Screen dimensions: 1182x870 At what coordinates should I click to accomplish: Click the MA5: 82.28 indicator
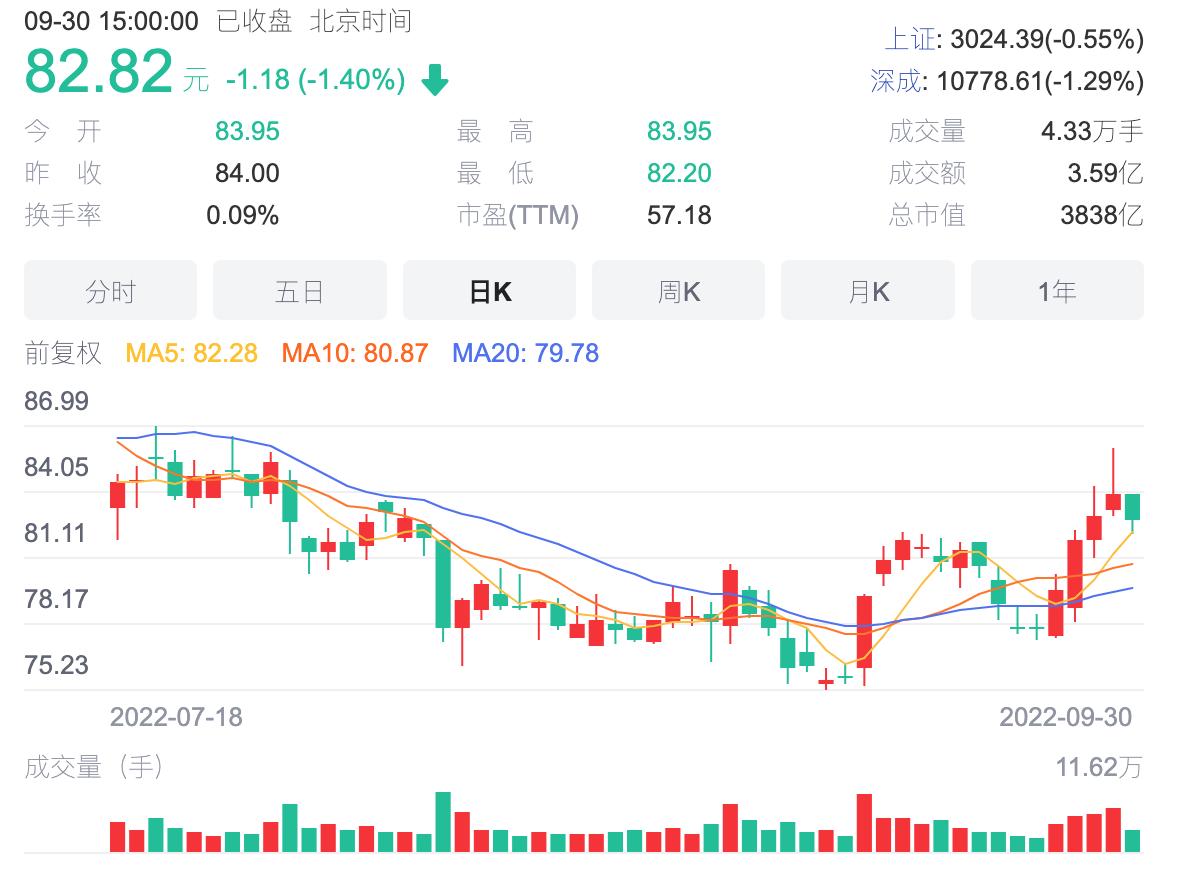point(191,352)
